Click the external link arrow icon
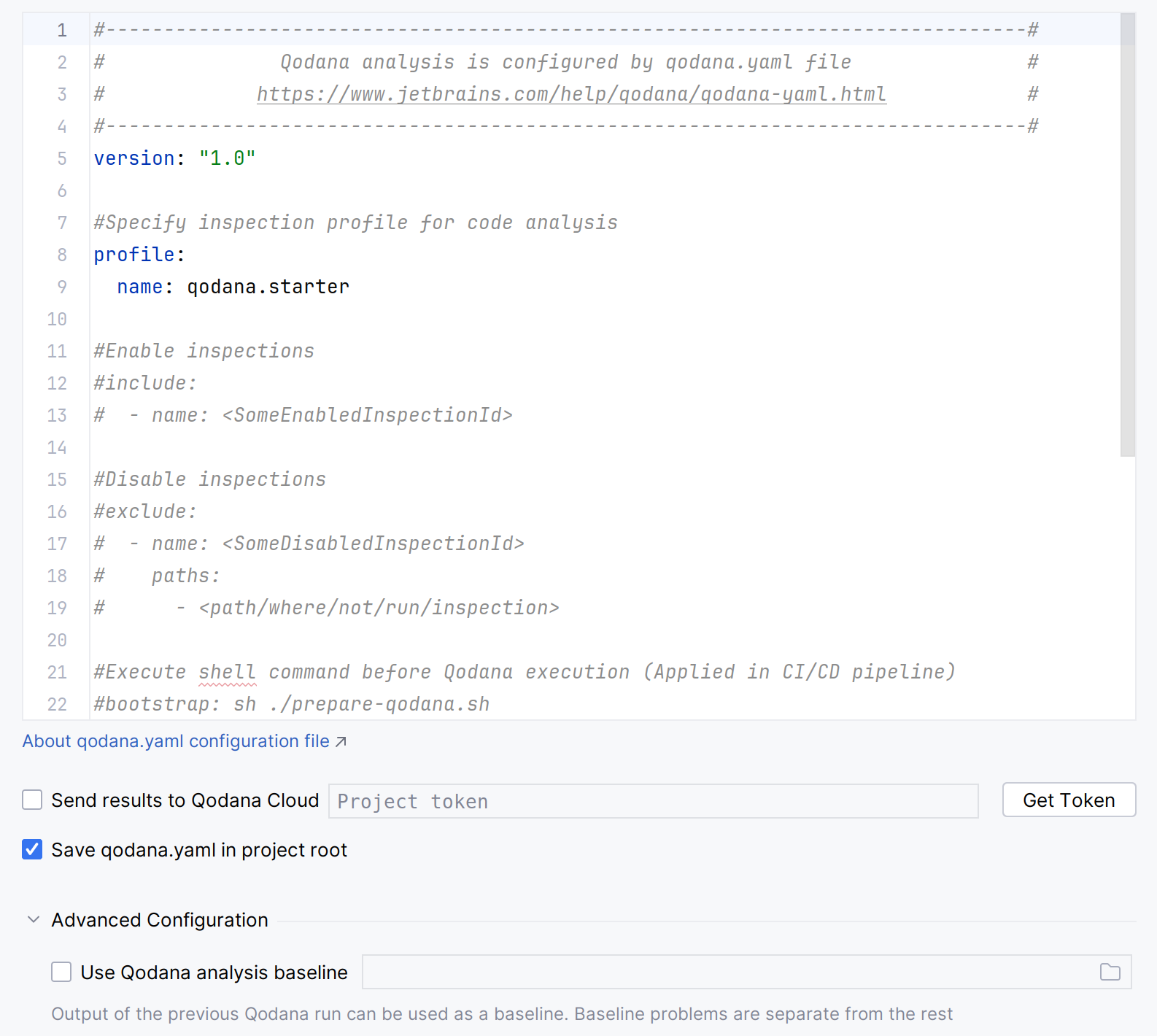Screen dimensions: 1157x1036 (341, 742)
